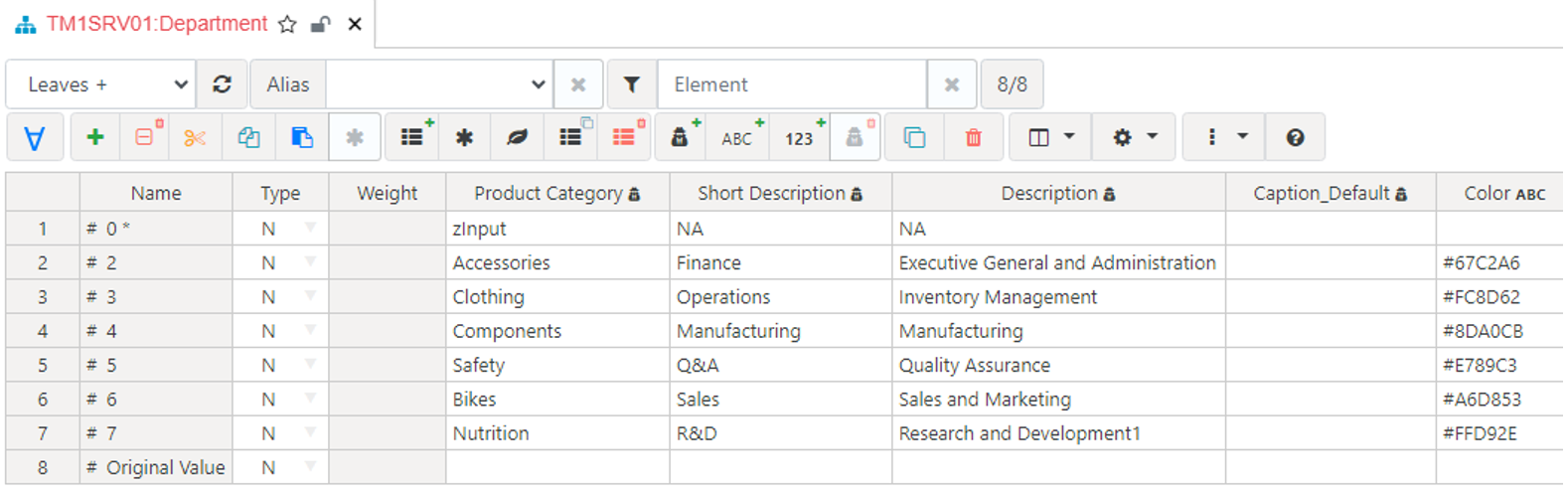
Task: Open the Leaves + subset dropdown
Action: click(x=98, y=84)
